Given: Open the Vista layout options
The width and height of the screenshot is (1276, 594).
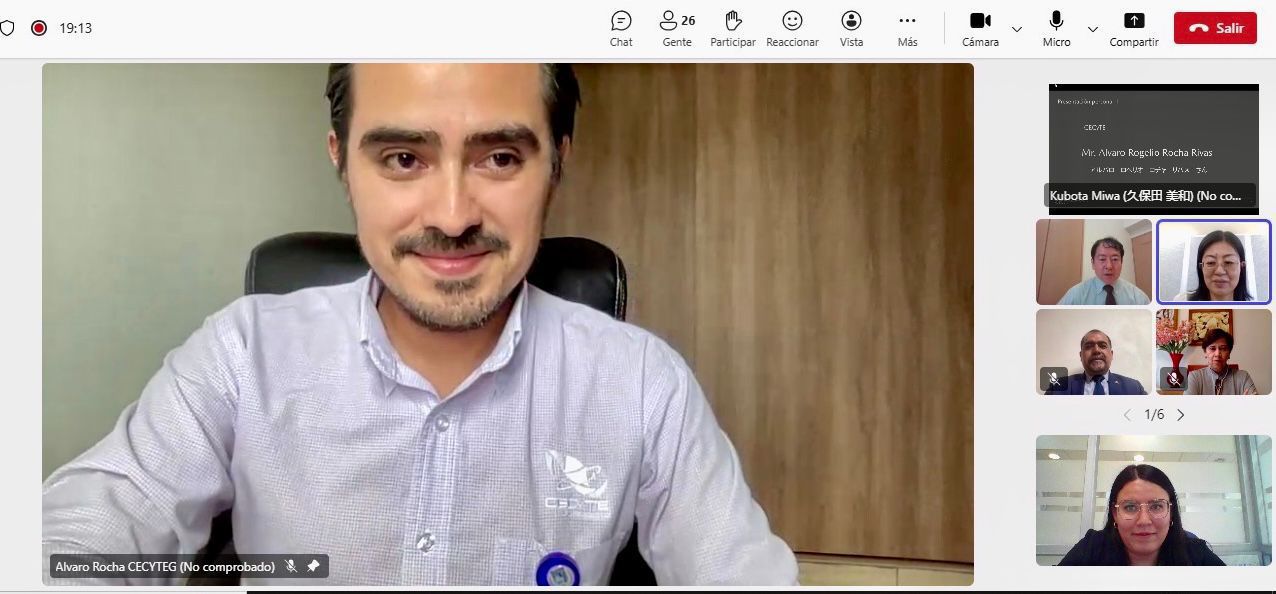Looking at the screenshot, I should [851, 29].
